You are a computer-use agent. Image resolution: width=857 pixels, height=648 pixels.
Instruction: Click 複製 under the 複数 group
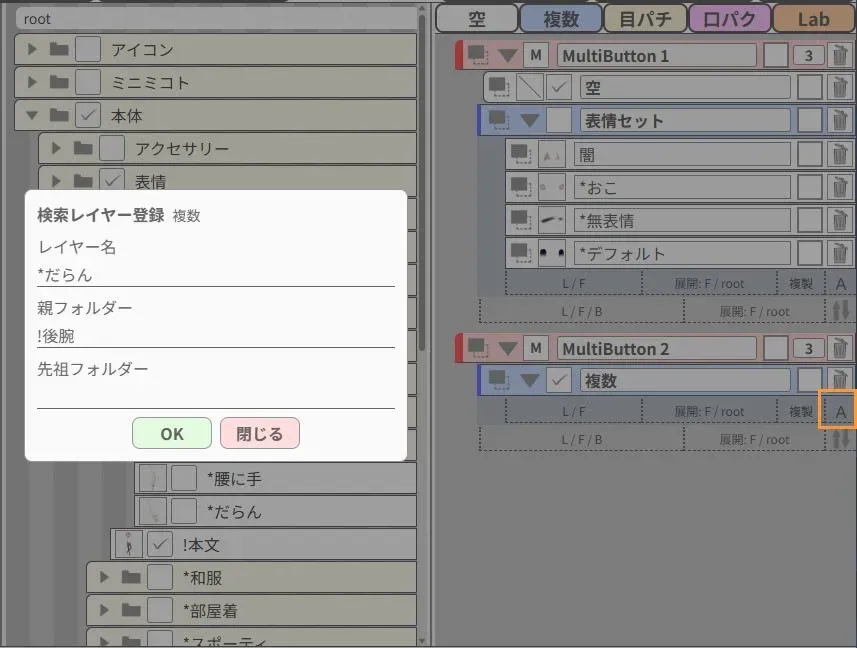801,411
